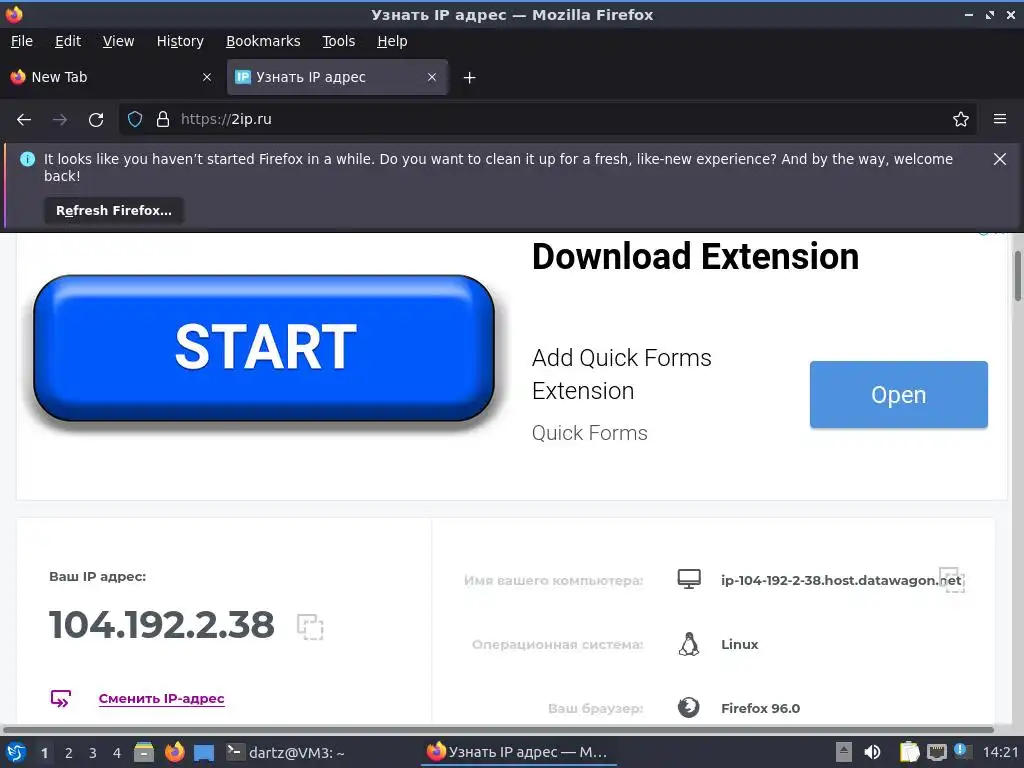This screenshot has width=1024, height=768.
Task: Click the network monitor tray icon
Action: click(x=936, y=752)
